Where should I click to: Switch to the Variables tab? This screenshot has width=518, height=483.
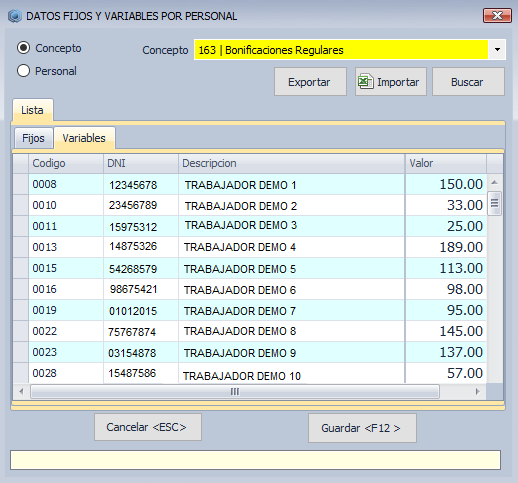(x=84, y=138)
